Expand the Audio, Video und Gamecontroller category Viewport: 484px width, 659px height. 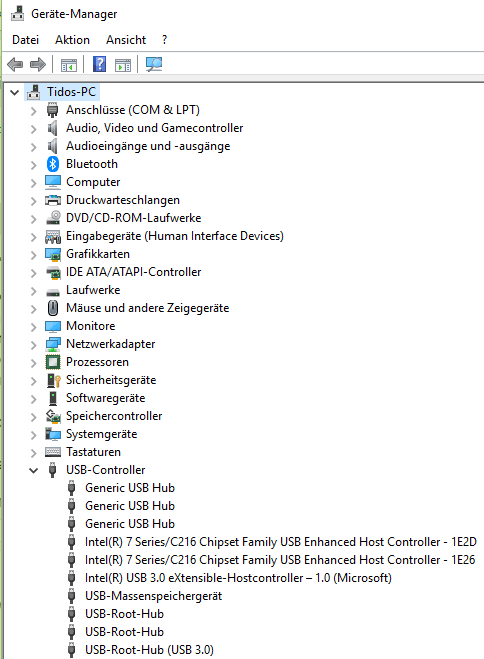point(34,129)
